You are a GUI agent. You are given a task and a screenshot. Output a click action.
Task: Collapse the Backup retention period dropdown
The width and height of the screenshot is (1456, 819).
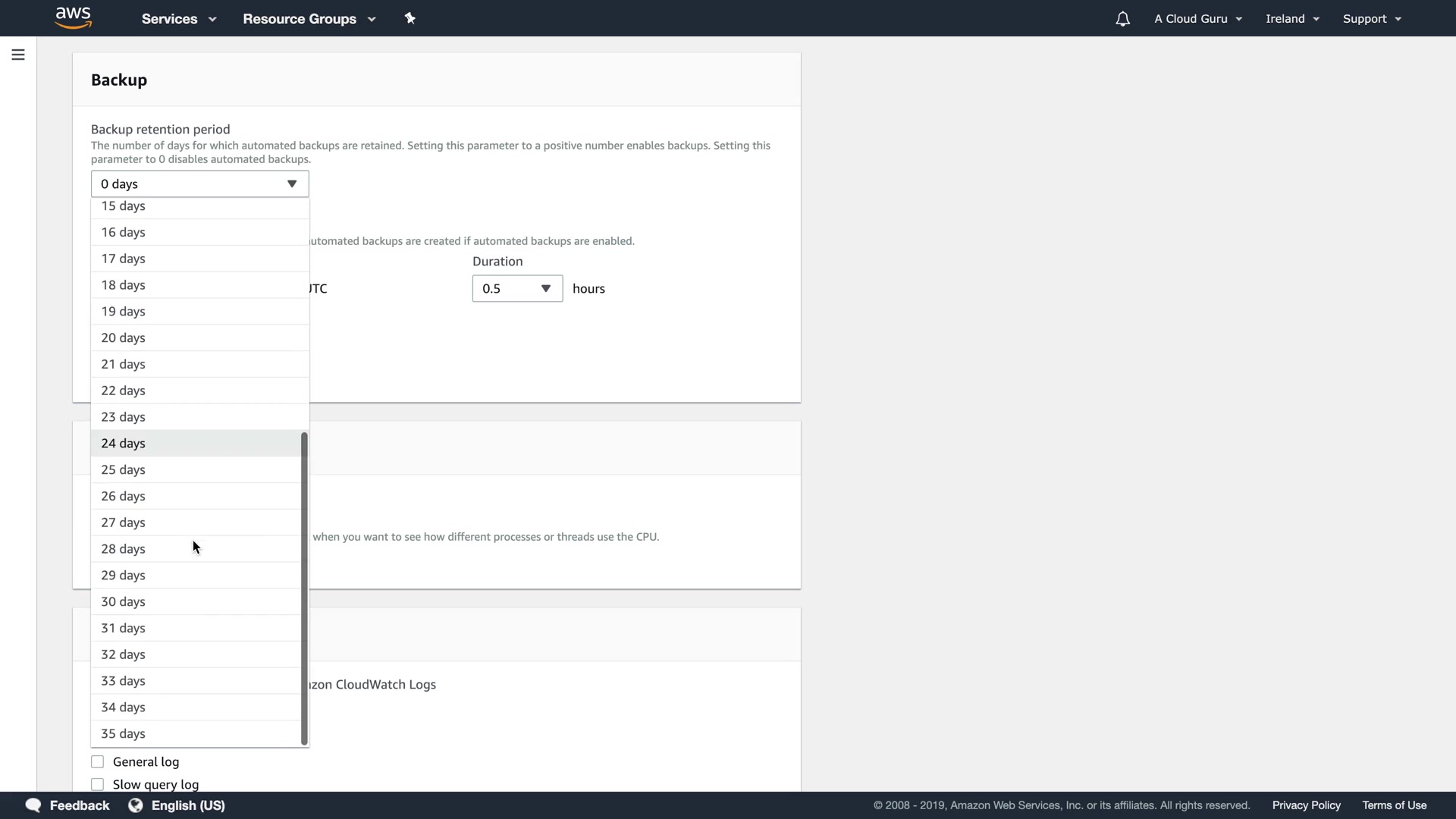tap(199, 184)
